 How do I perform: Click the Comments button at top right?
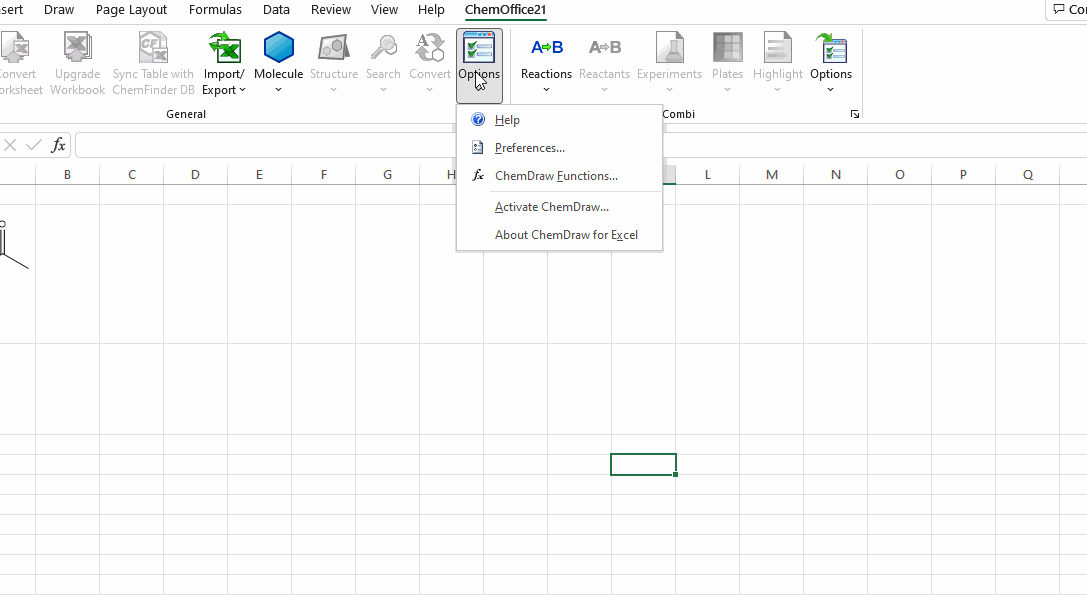[1068, 10]
